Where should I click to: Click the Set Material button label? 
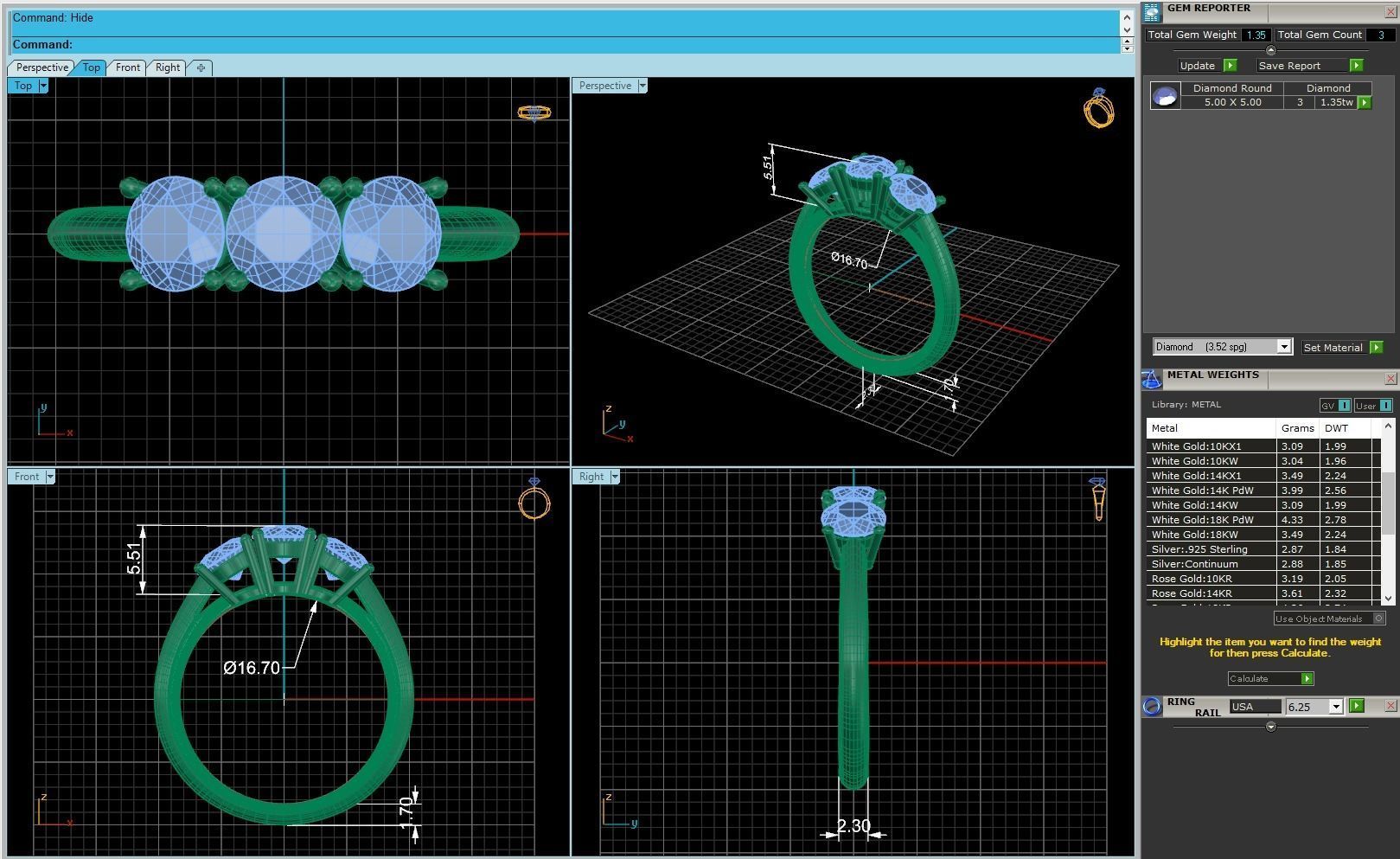pos(1333,348)
